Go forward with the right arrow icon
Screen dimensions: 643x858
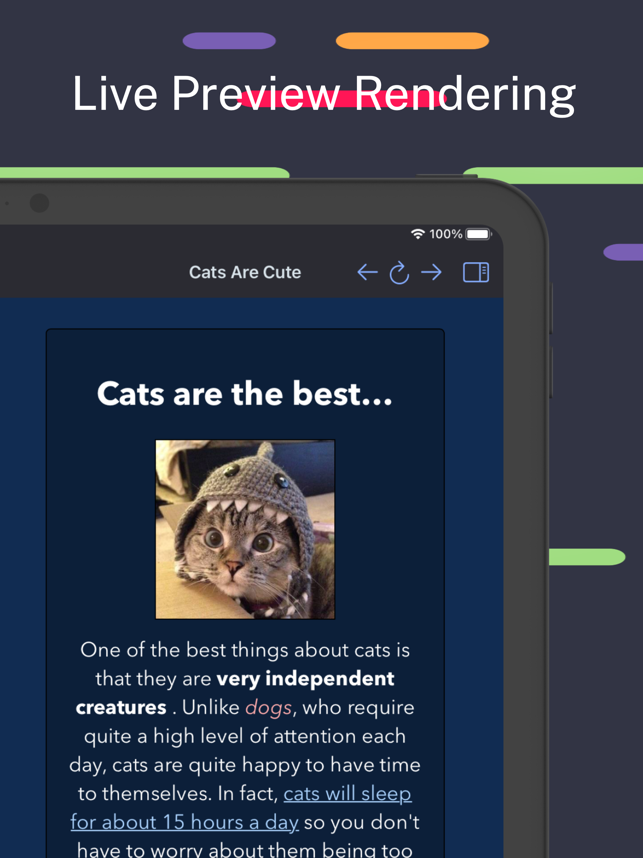coord(431,272)
